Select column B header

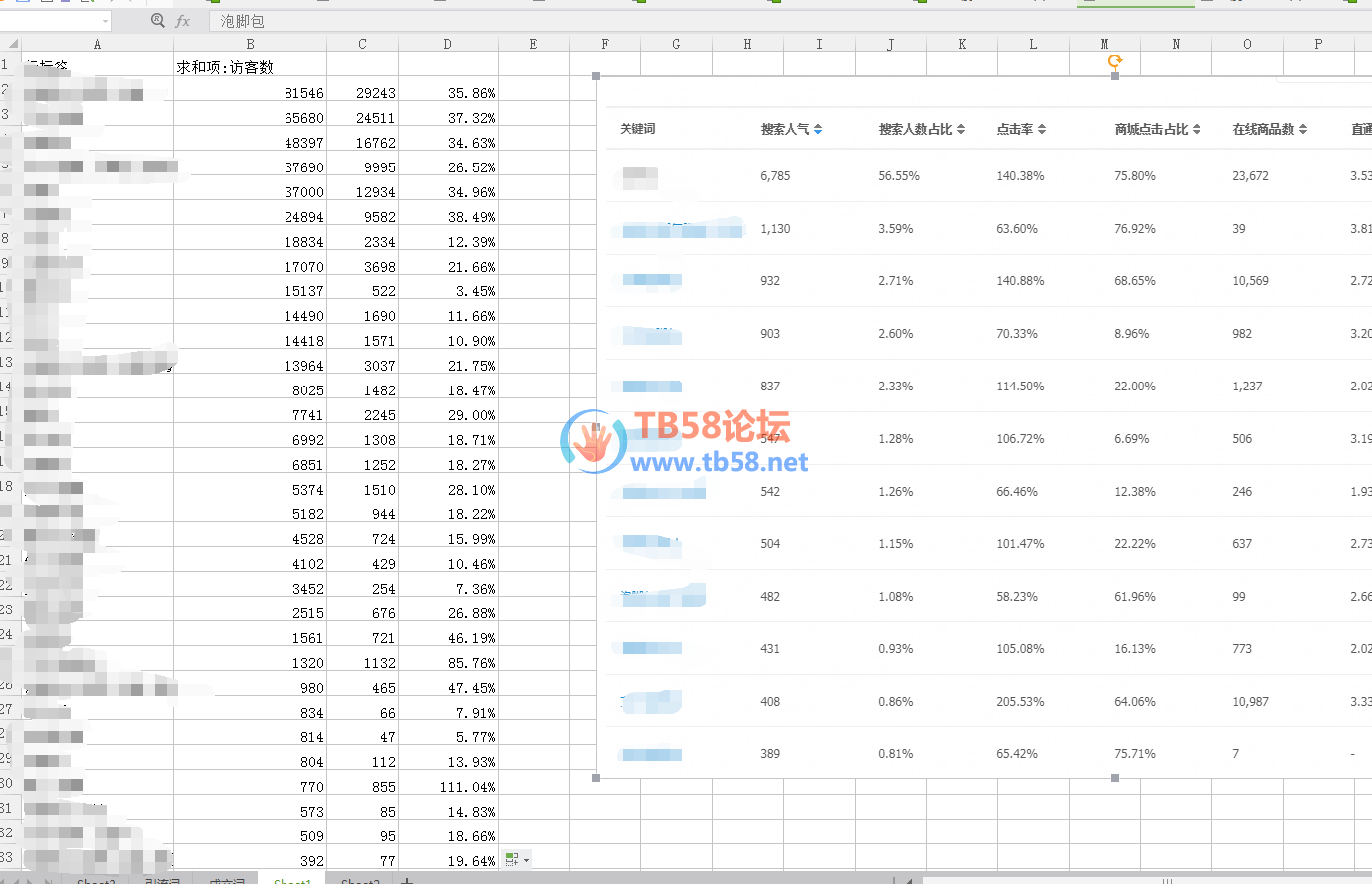coord(250,44)
